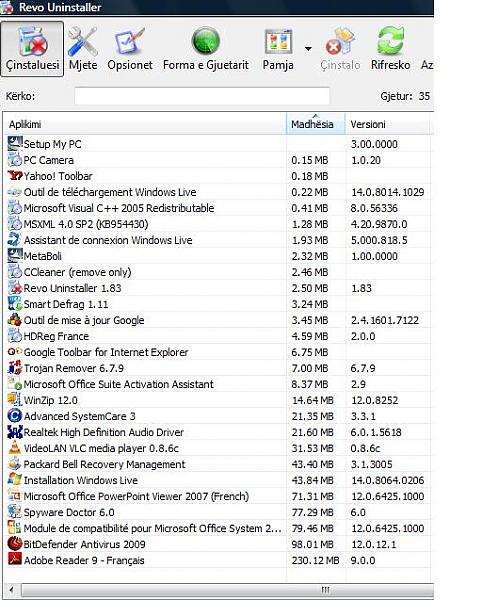
Task: Click version 2.4.1601.7122 cell
Action: (385, 320)
